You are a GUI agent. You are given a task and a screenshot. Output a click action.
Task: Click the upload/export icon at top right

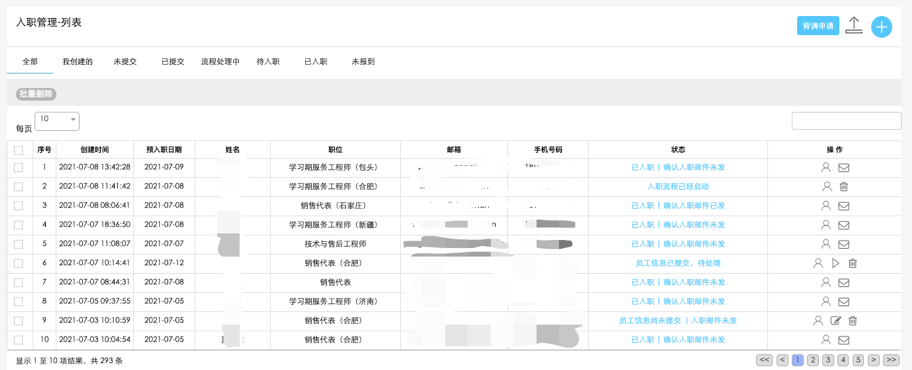pyautogui.click(x=853, y=26)
